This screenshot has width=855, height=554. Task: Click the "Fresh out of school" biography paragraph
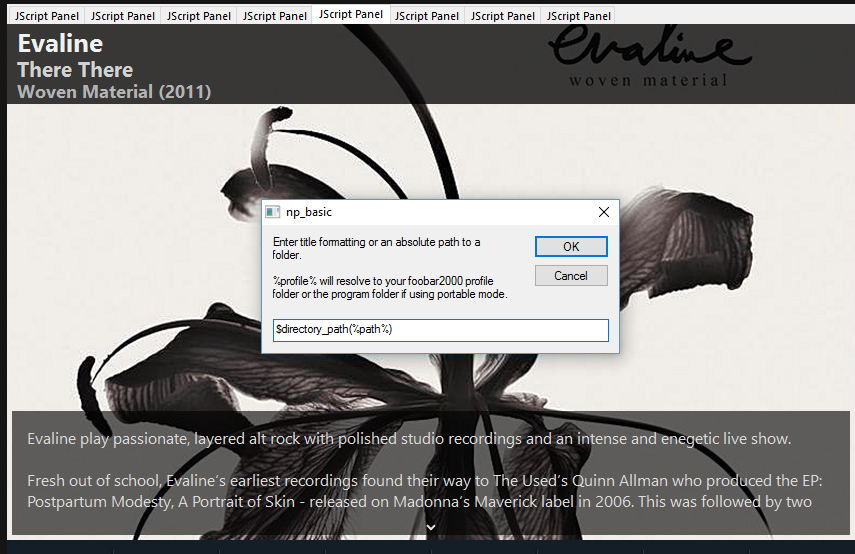pos(425,491)
